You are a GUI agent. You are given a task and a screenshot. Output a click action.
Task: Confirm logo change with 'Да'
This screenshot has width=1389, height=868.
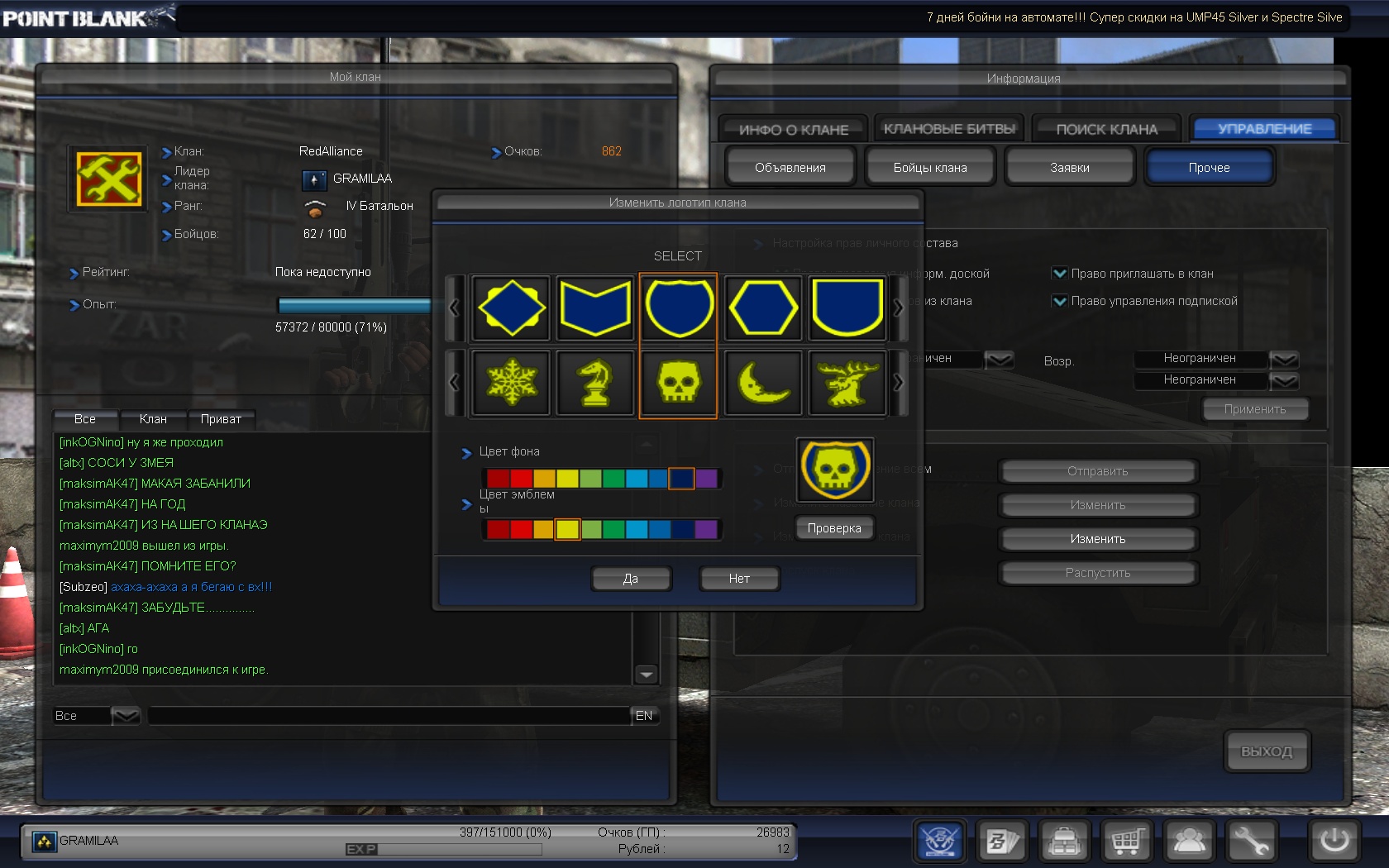pos(631,579)
